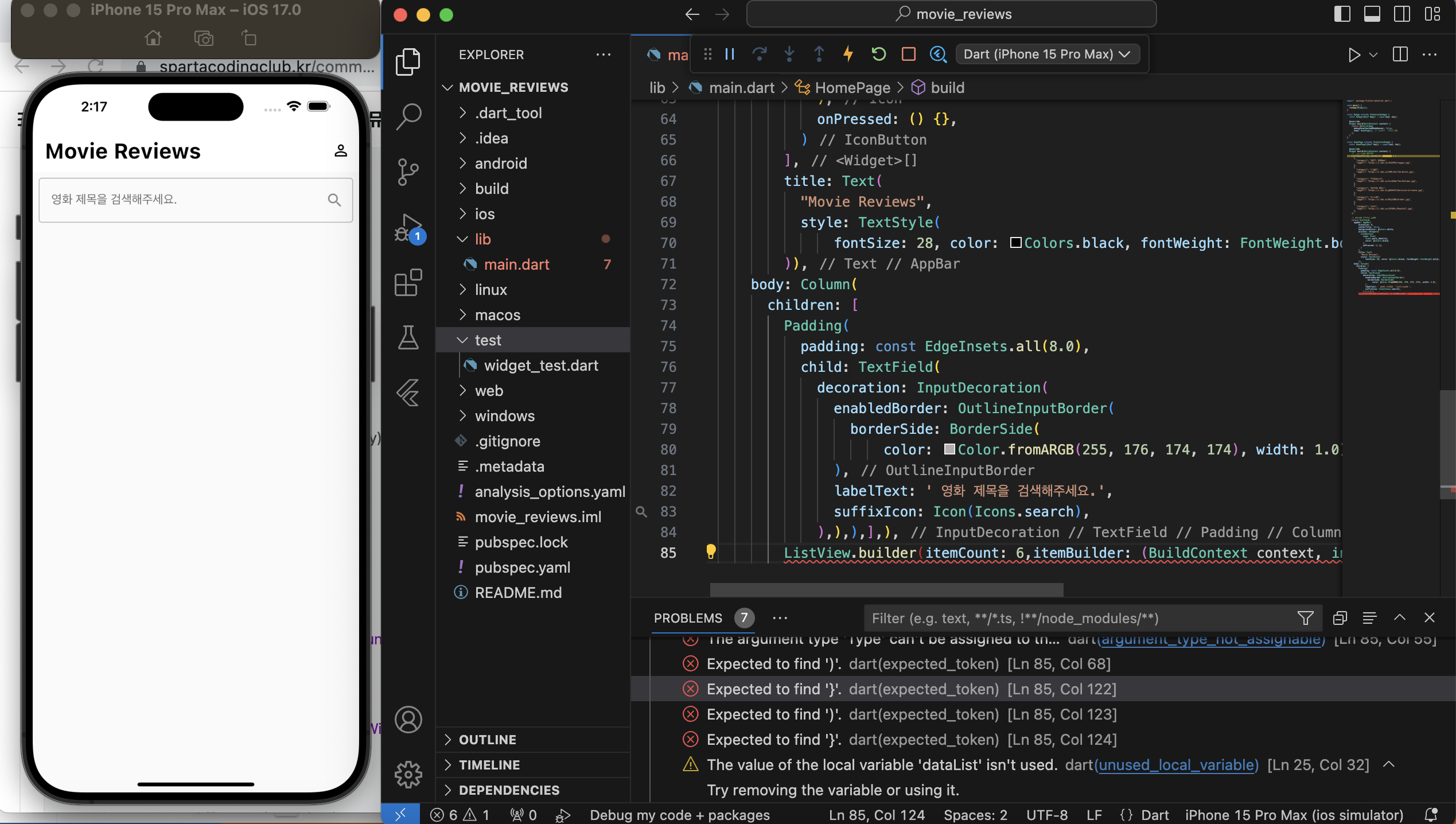
Task: Open the Source Control view
Action: [408, 172]
